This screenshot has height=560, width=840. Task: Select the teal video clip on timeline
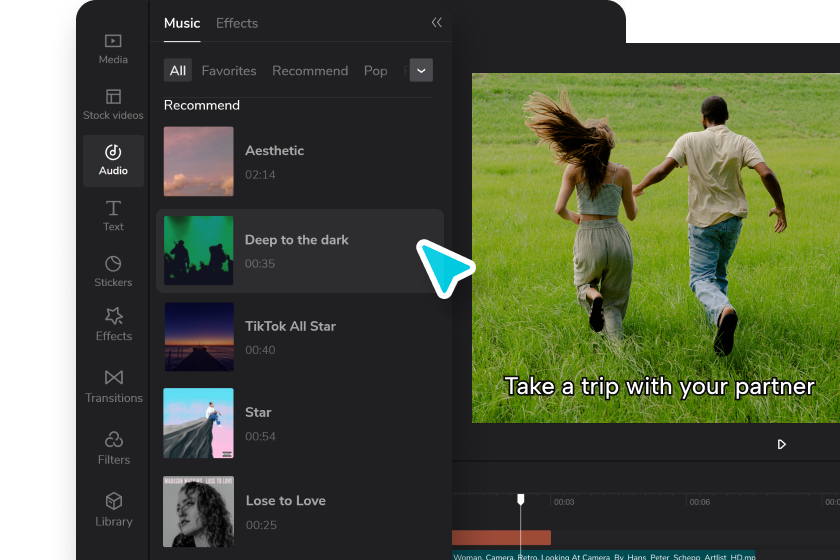click(x=604, y=555)
